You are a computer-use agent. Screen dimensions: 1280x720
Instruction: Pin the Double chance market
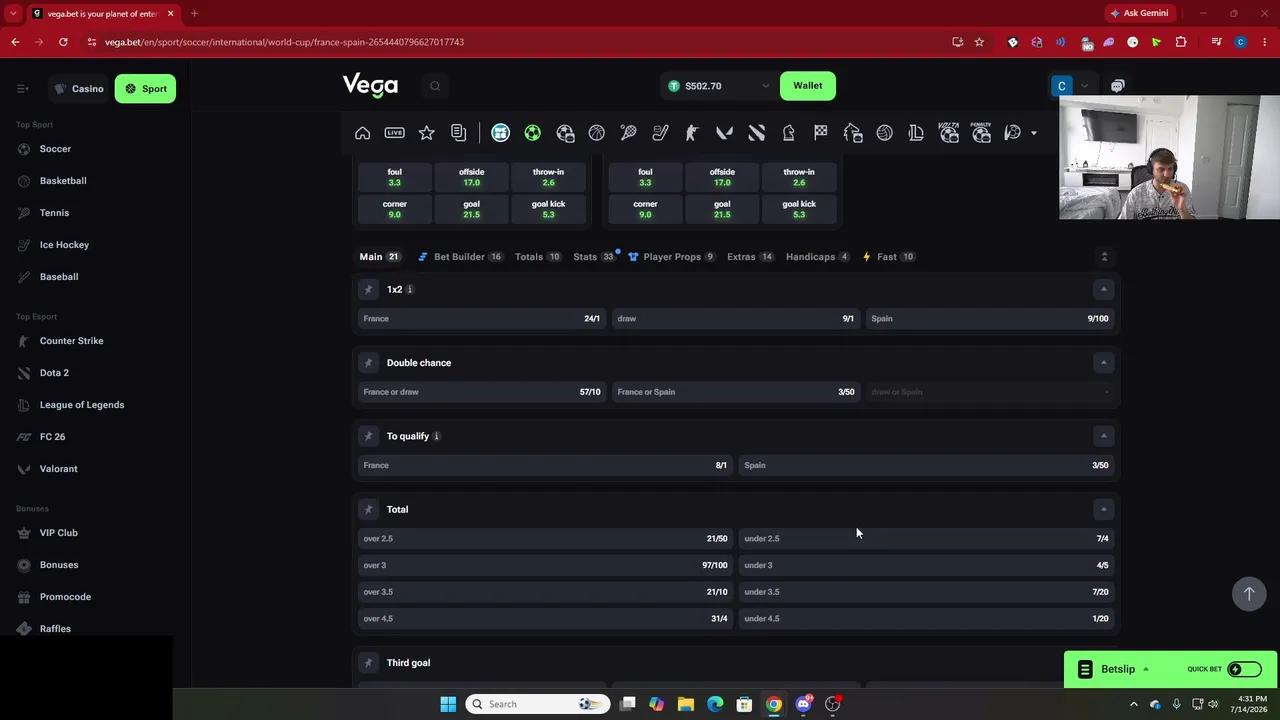point(368,363)
